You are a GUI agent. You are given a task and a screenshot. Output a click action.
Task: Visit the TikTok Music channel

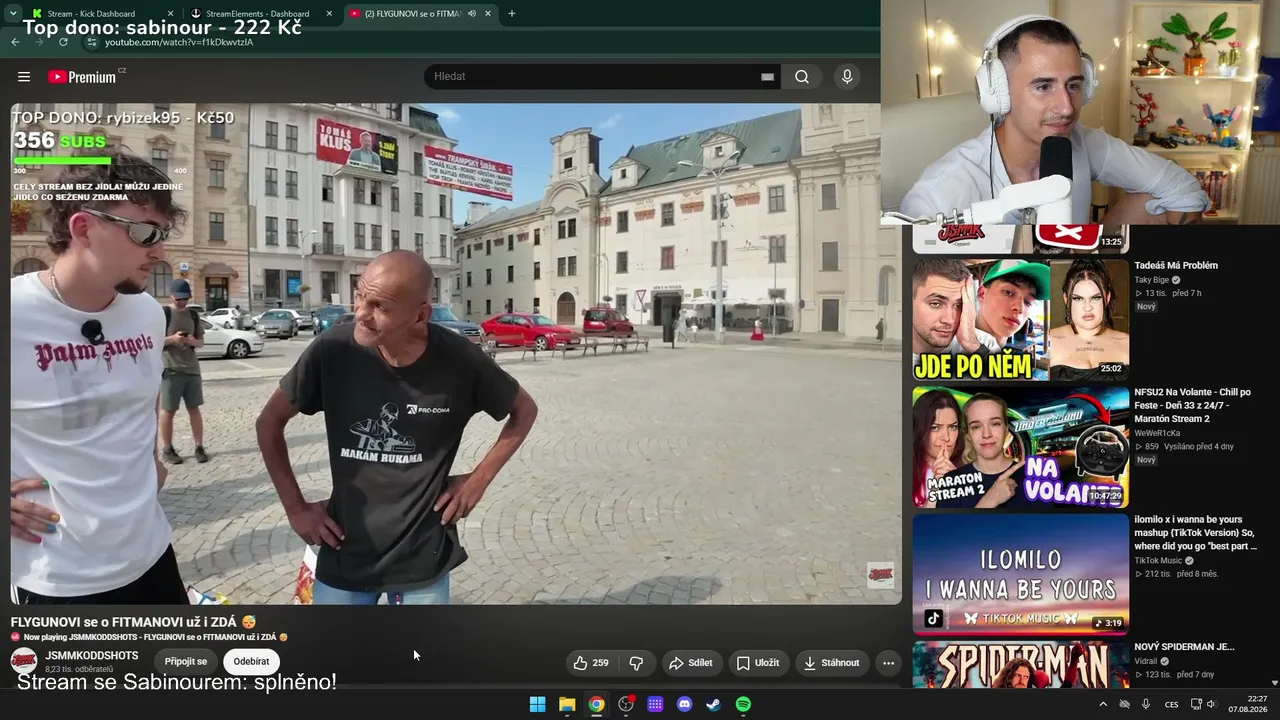pos(1158,561)
